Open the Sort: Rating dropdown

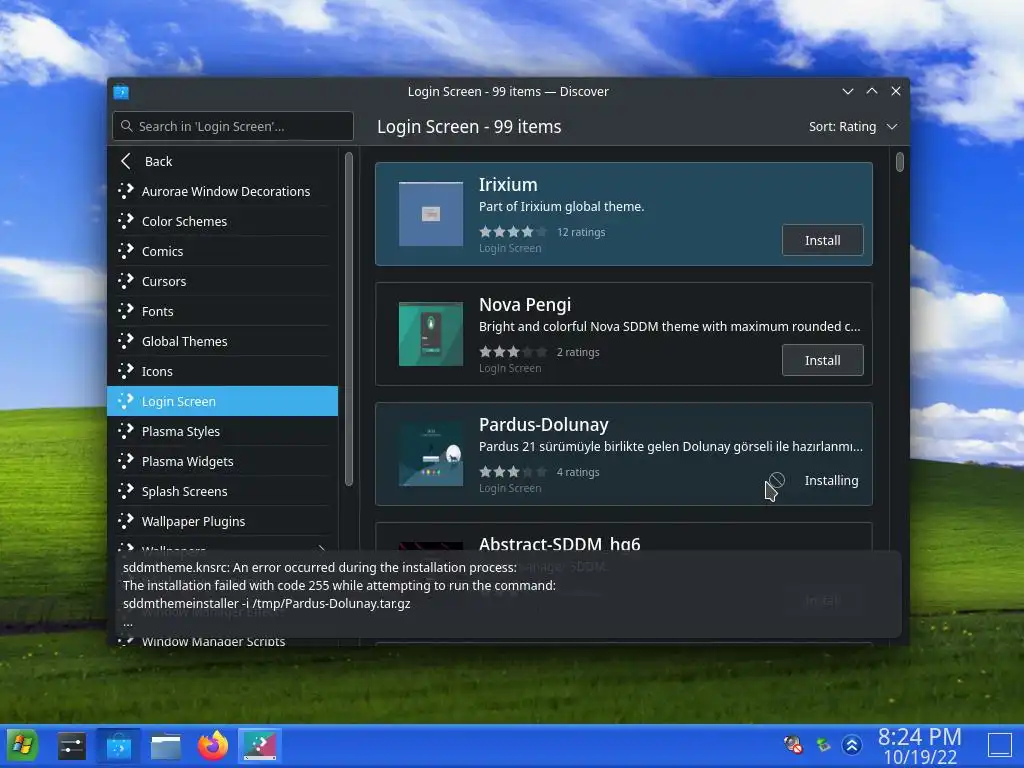[853, 127]
